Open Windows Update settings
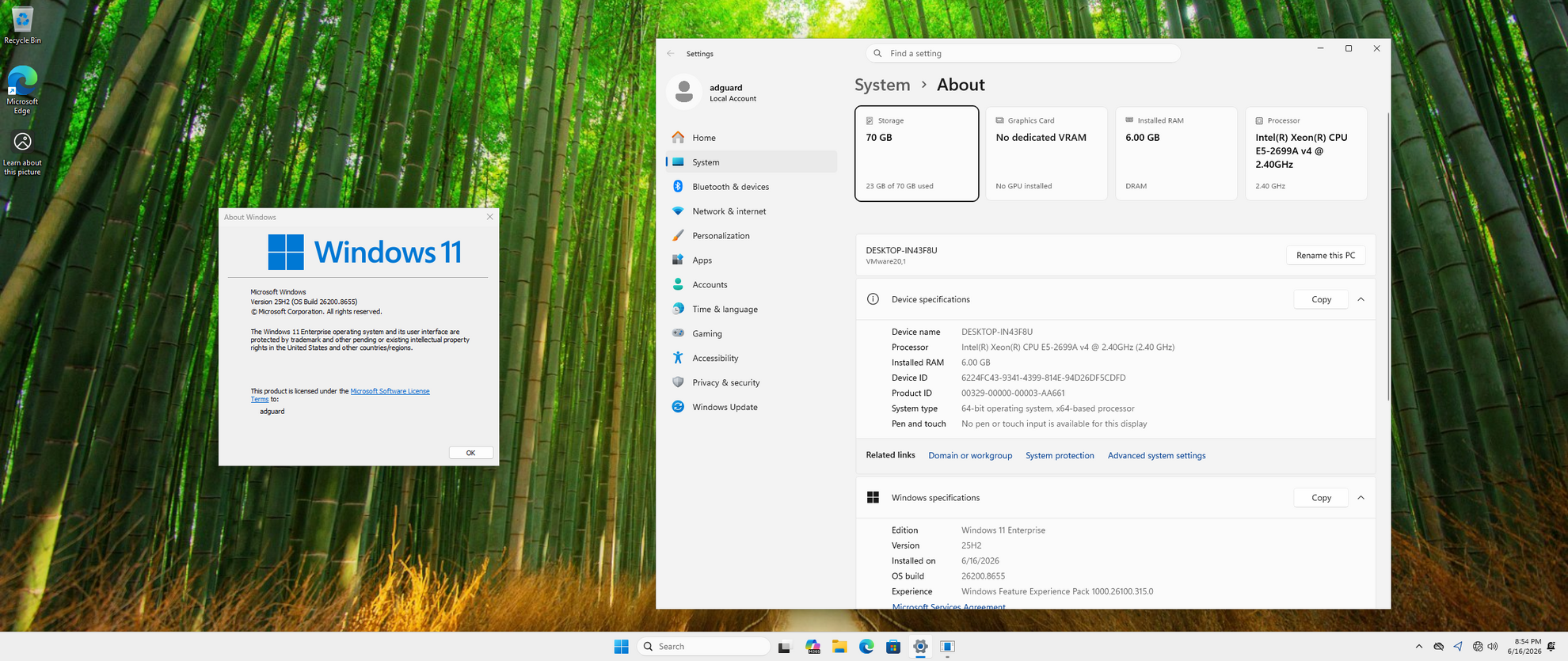 751,408
